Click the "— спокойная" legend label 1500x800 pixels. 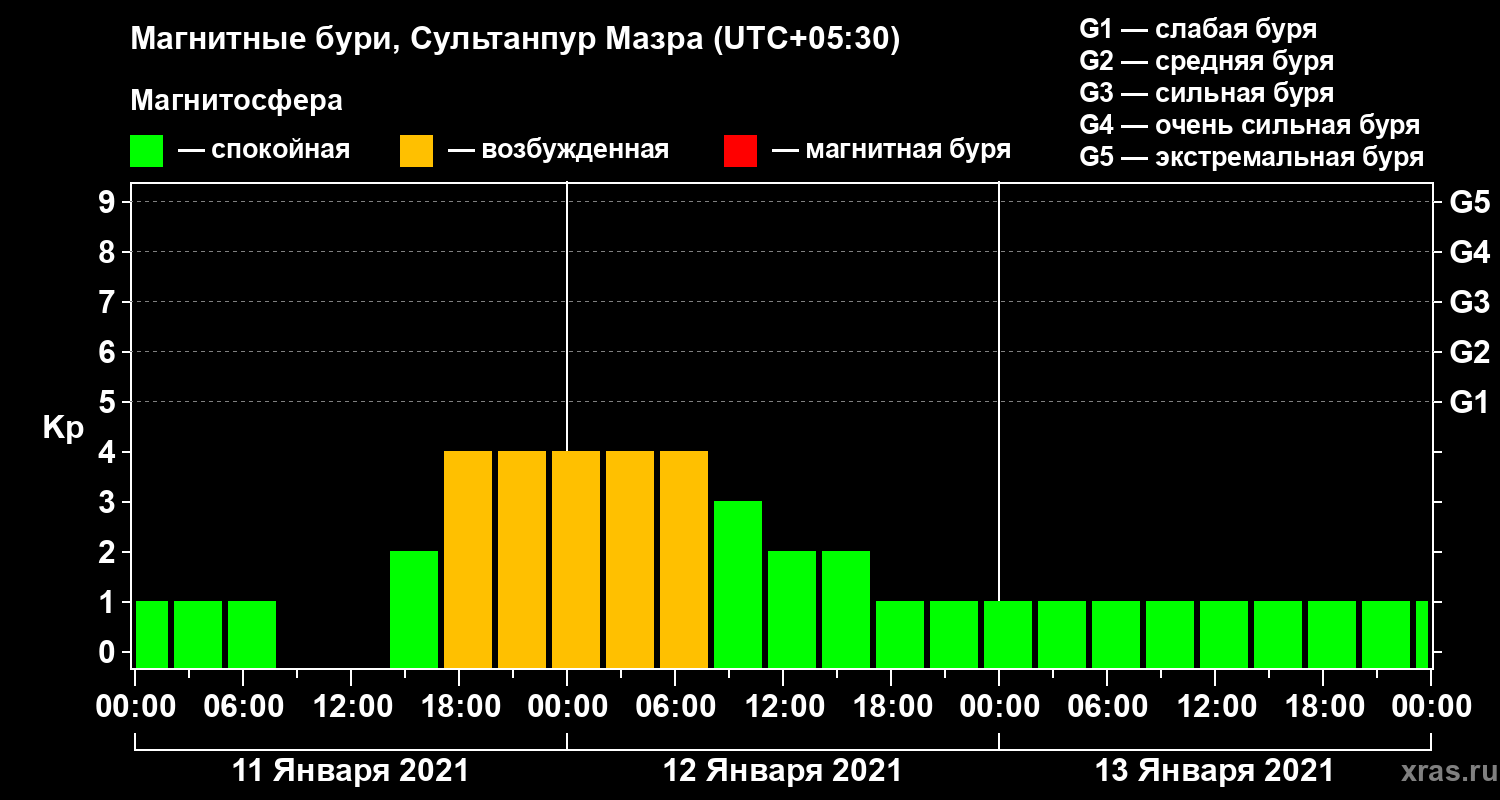click(x=264, y=151)
